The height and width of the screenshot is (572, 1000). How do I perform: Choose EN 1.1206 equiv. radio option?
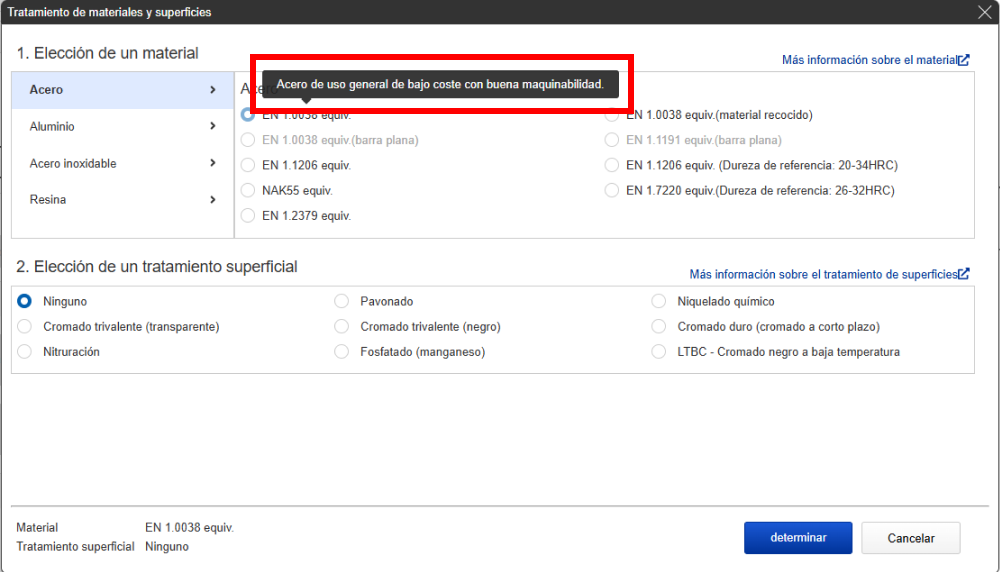(x=248, y=165)
